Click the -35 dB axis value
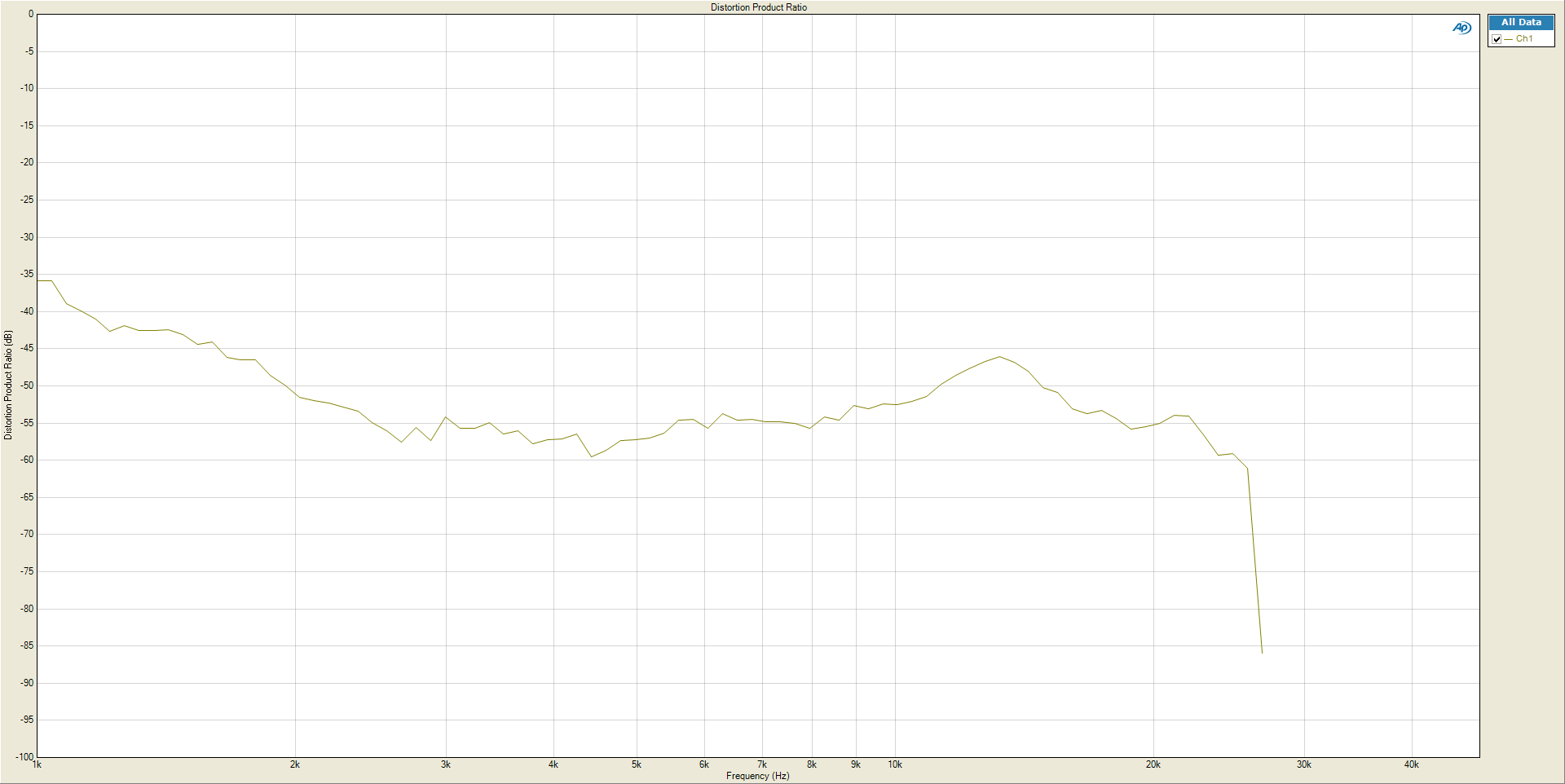The height and width of the screenshot is (784, 1565). click(28, 274)
